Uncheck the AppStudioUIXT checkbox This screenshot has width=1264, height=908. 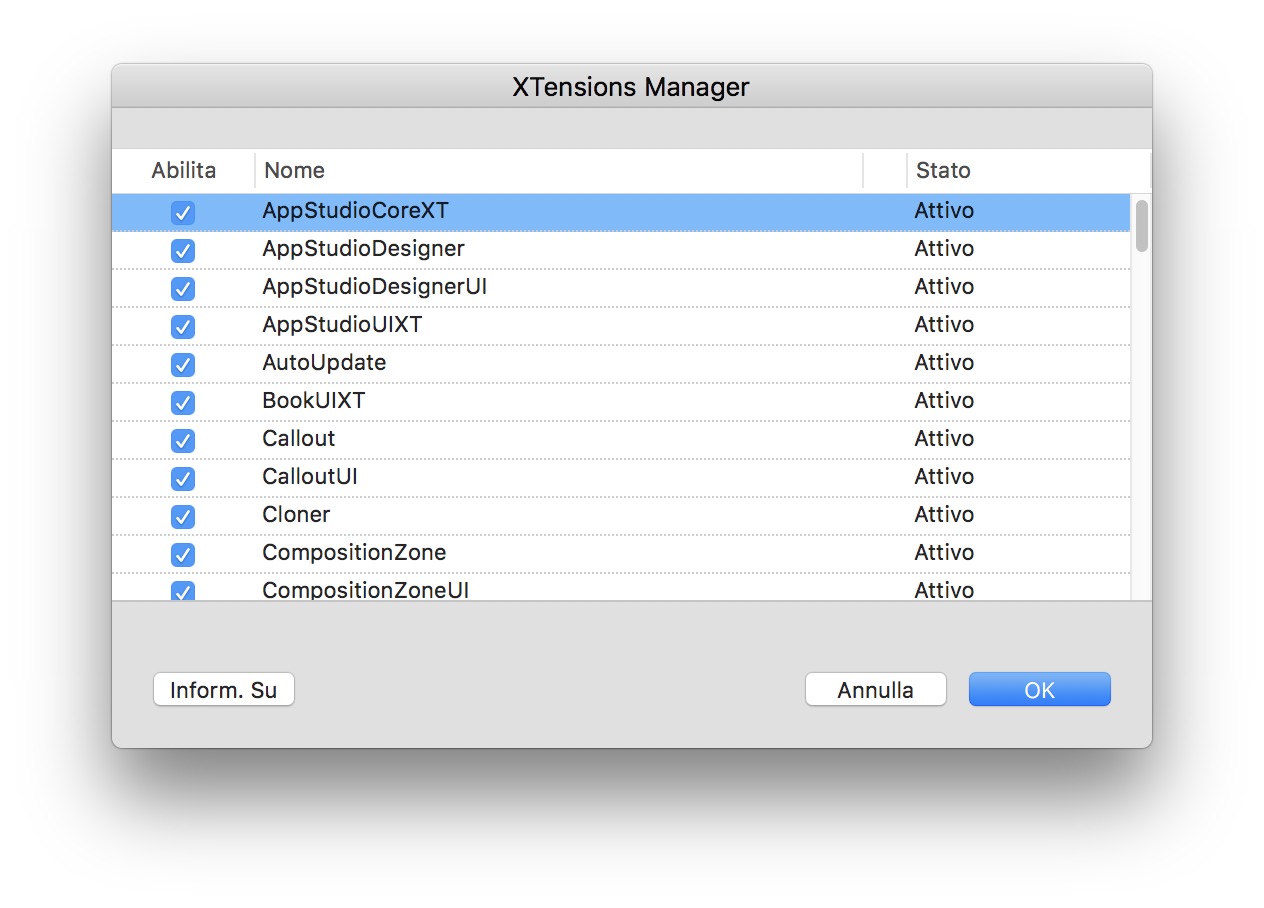click(183, 326)
